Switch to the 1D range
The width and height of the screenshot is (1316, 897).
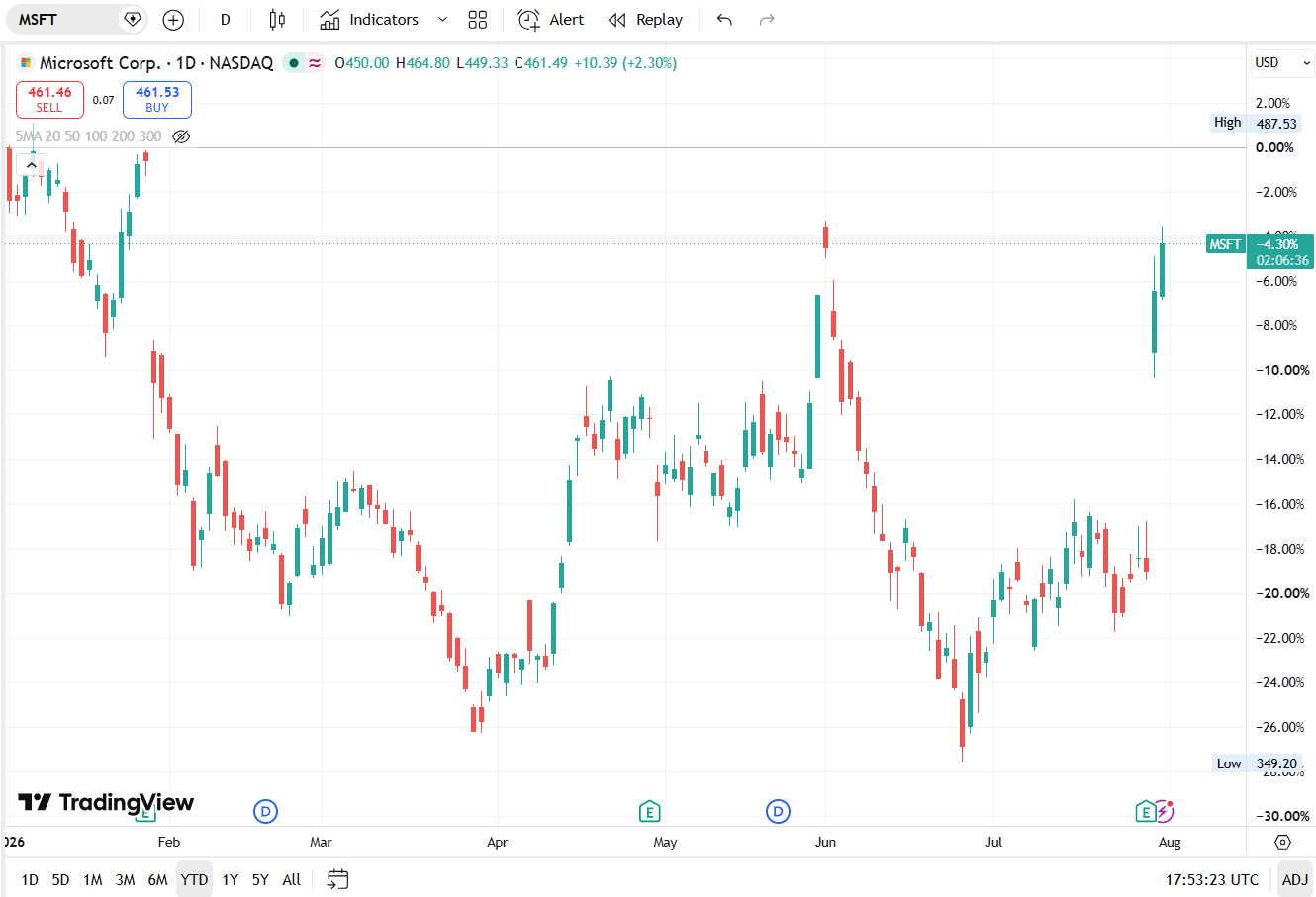30,879
